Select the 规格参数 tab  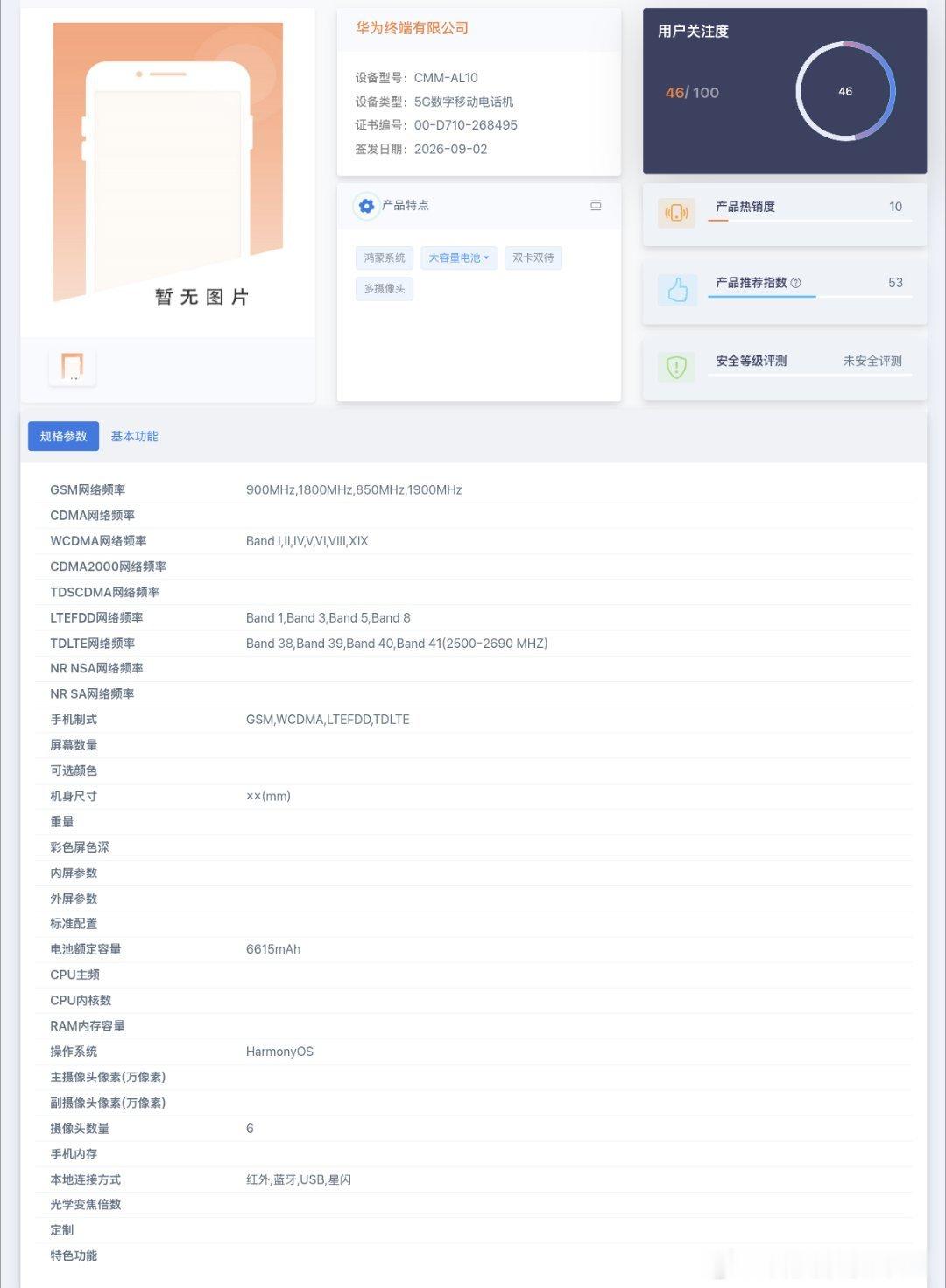pos(63,436)
